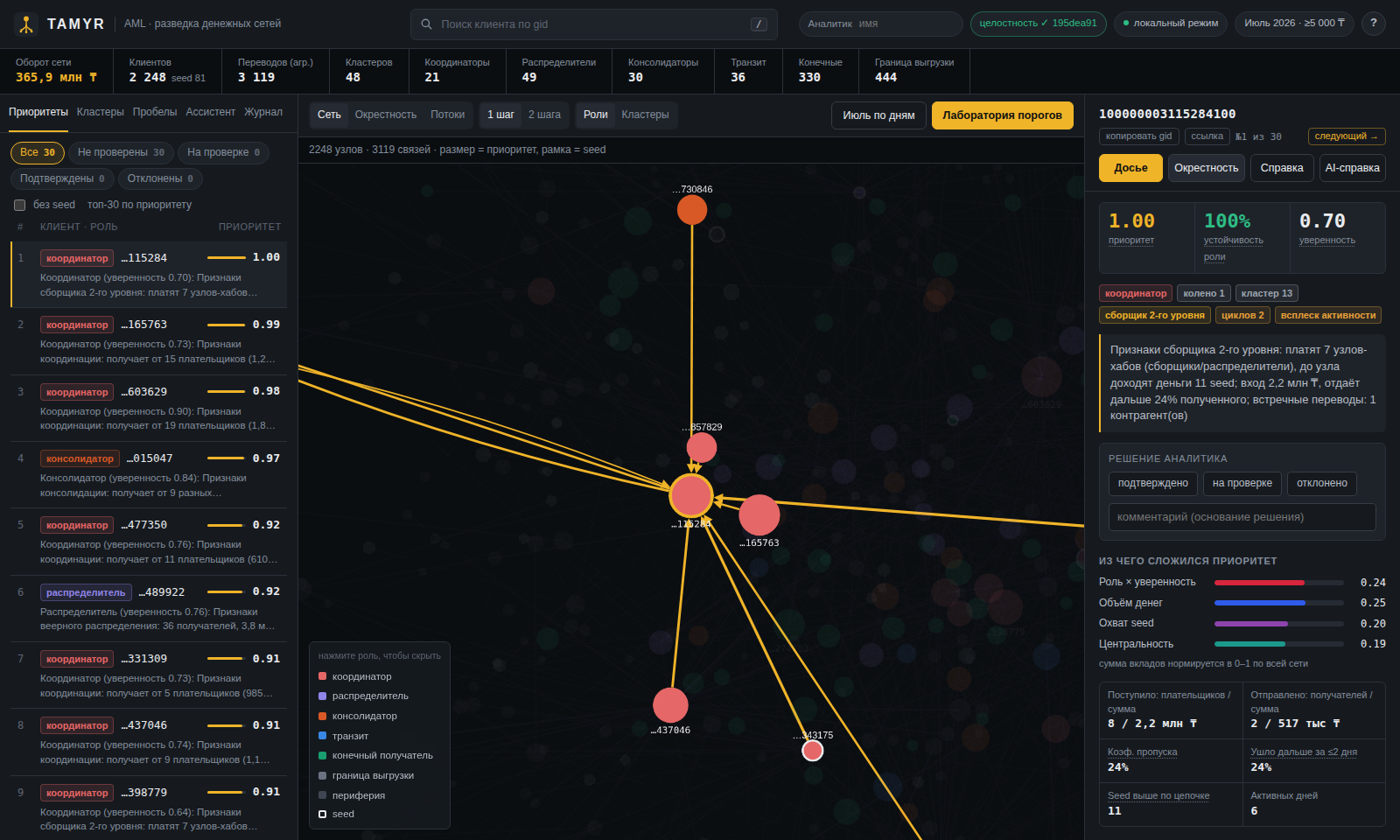Viewport: 1400px width, 840px height.
Task: Filter by Не проверены 30
Action: tap(121, 152)
